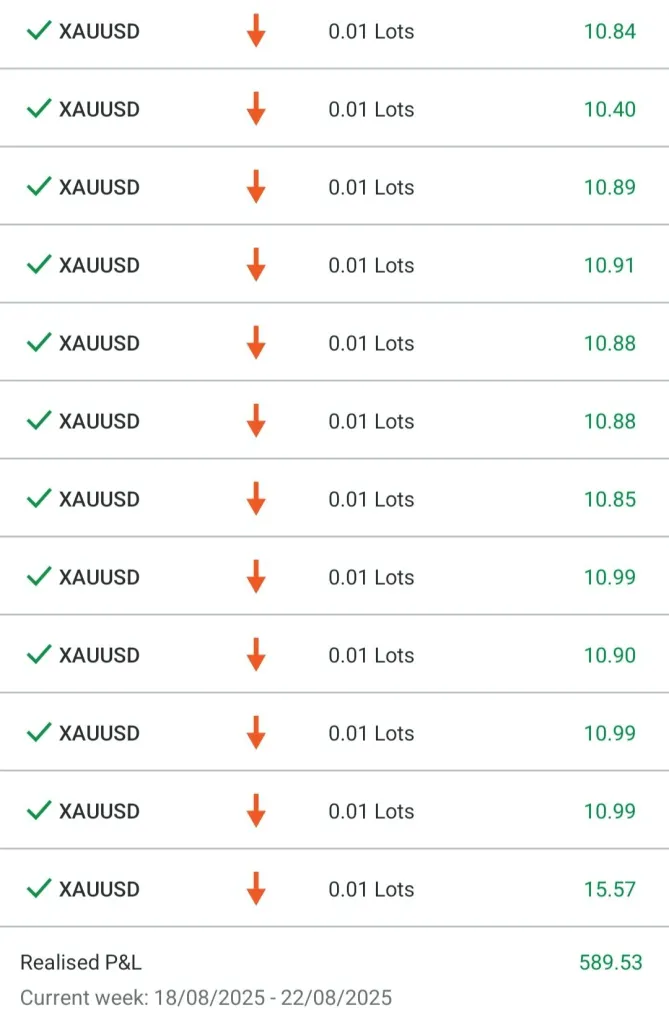This screenshot has height=1023, width=669.
Task: Open the XAUUSD trade with 15.57 profit
Action: [99, 889]
